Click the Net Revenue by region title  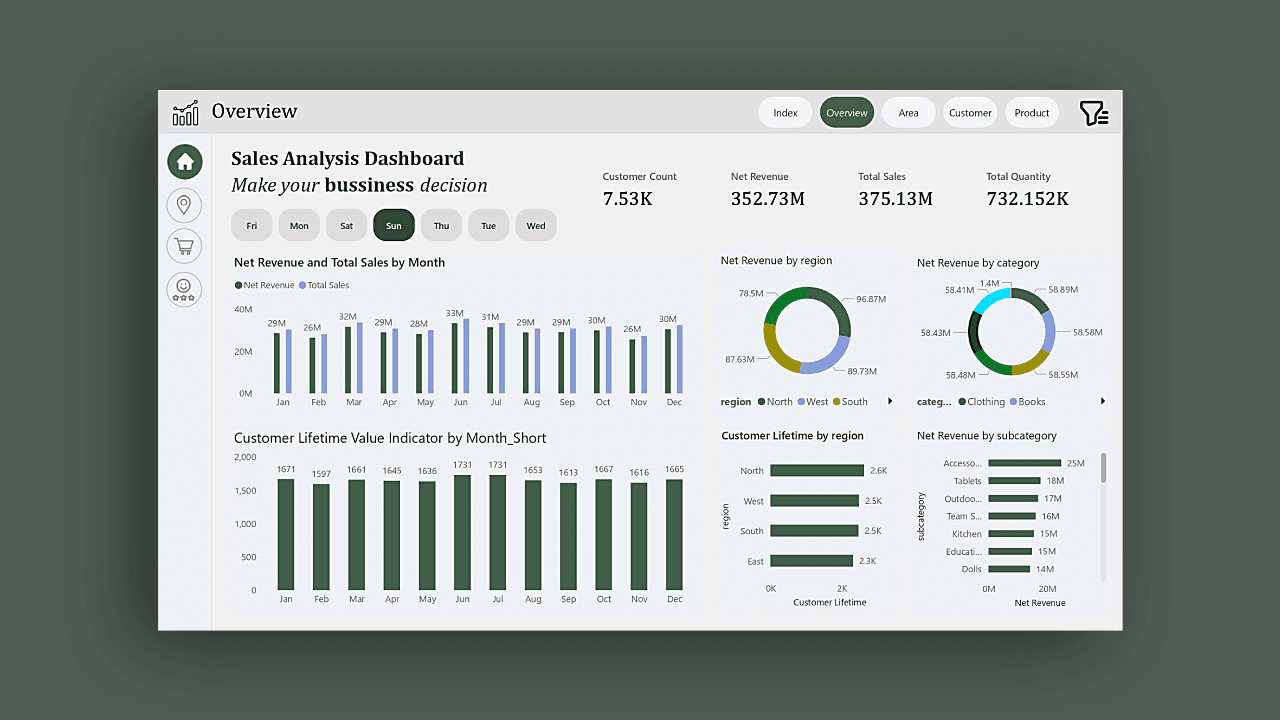point(776,260)
